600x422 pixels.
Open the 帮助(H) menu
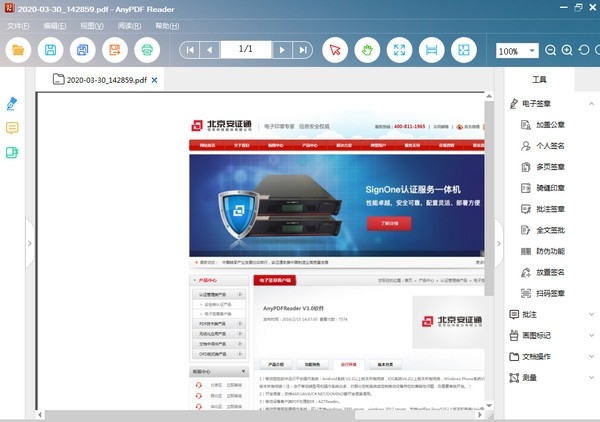(167, 26)
